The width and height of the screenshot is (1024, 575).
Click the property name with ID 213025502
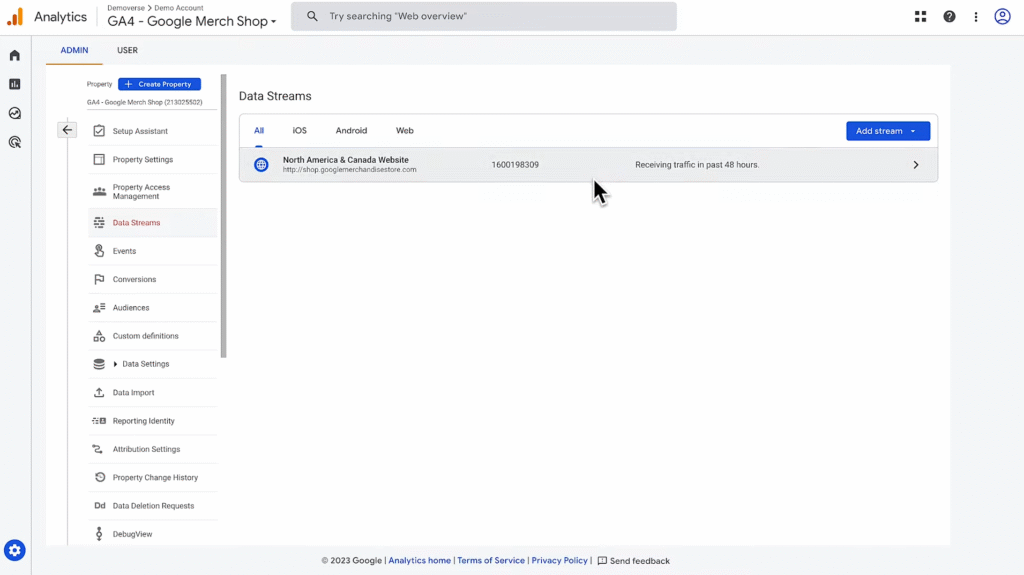tap(144, 103)
